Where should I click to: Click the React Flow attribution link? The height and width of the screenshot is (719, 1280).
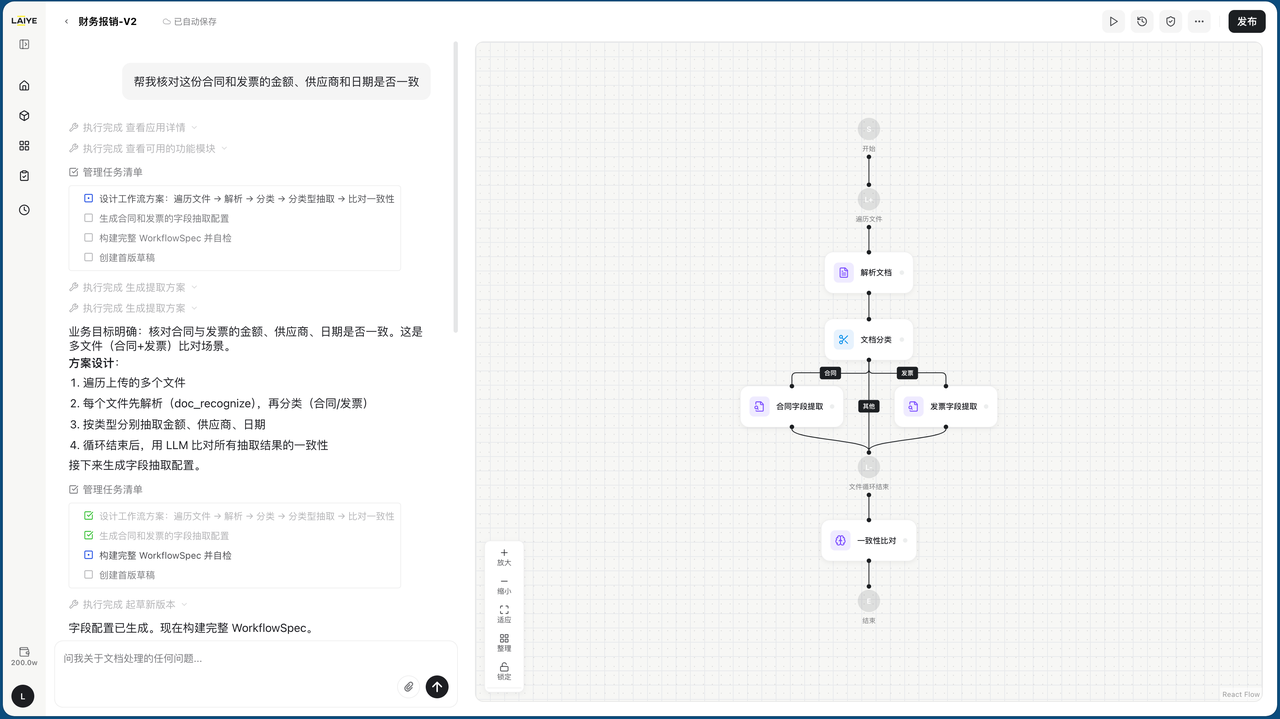pyautogui.click(x=1241, y=694)
